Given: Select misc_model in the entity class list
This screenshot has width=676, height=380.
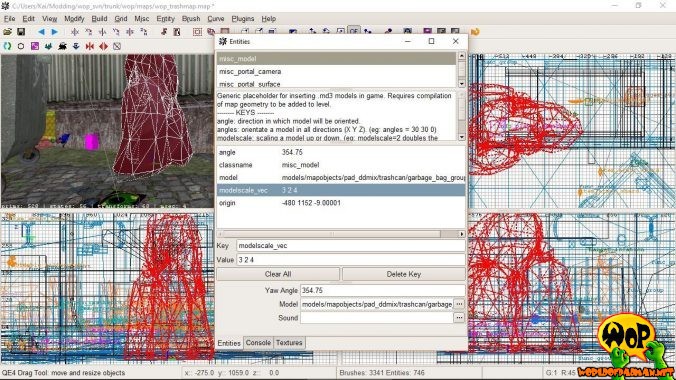Looking at the screenshot, I should point(336,59).
